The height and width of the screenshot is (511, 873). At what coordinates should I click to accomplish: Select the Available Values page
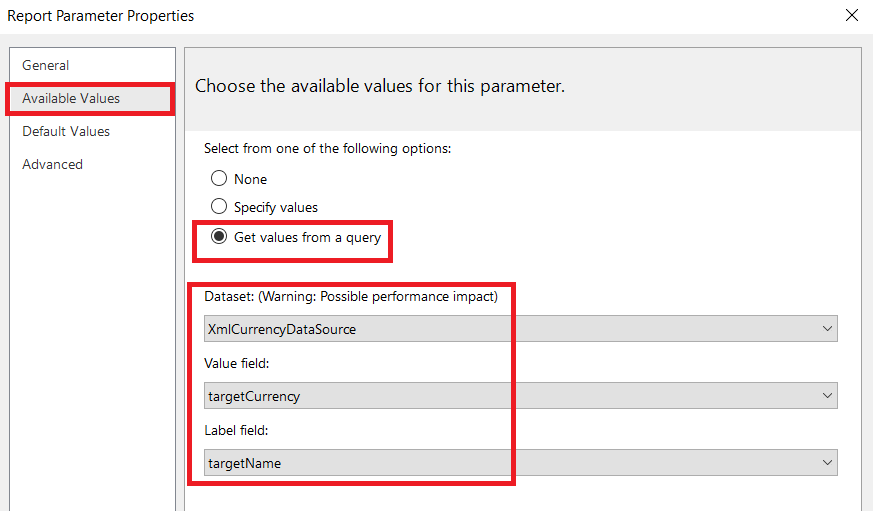tap(71, 98)
